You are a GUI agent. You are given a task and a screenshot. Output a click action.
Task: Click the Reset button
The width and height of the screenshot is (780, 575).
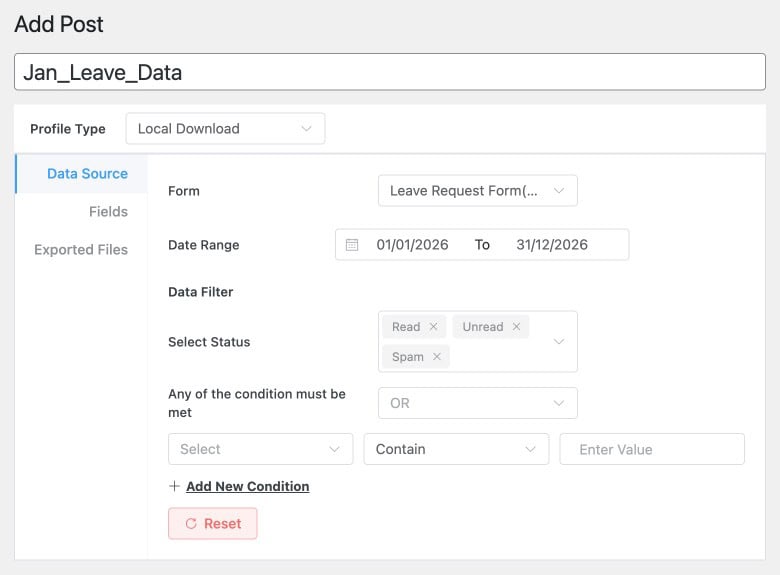tap(212, 523)
